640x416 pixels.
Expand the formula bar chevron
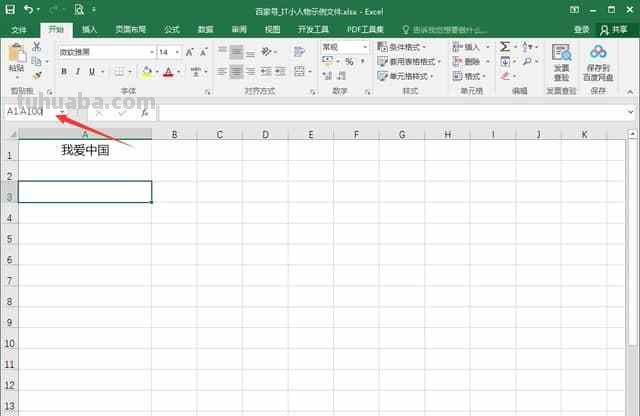tap(631, 112)
